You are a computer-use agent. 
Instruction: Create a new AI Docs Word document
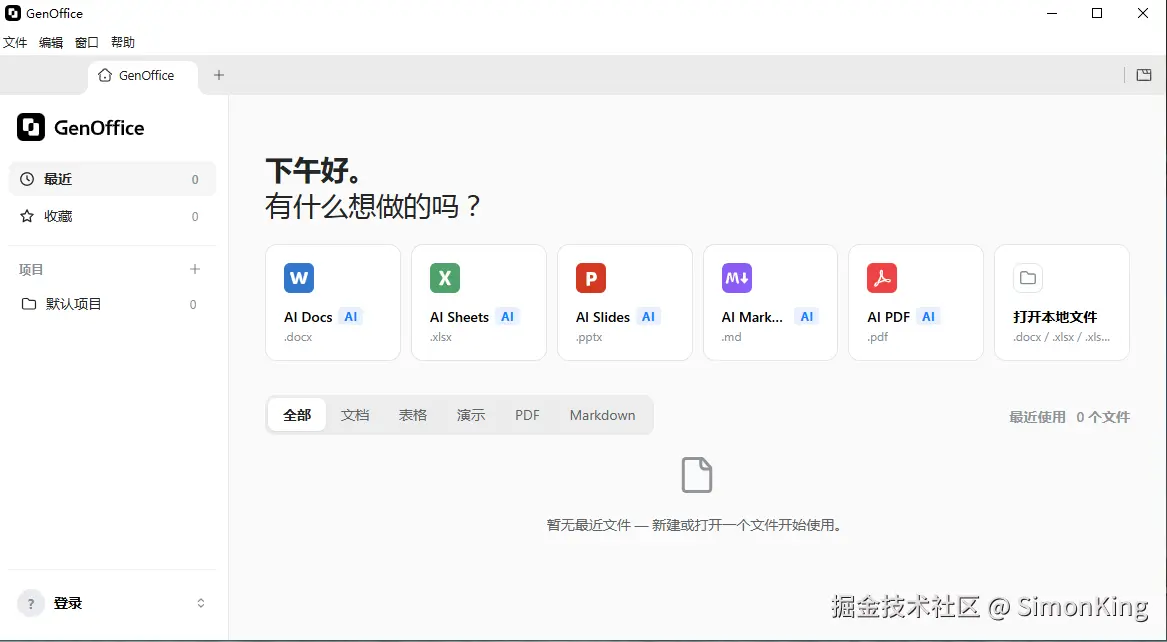click(333, 302)
